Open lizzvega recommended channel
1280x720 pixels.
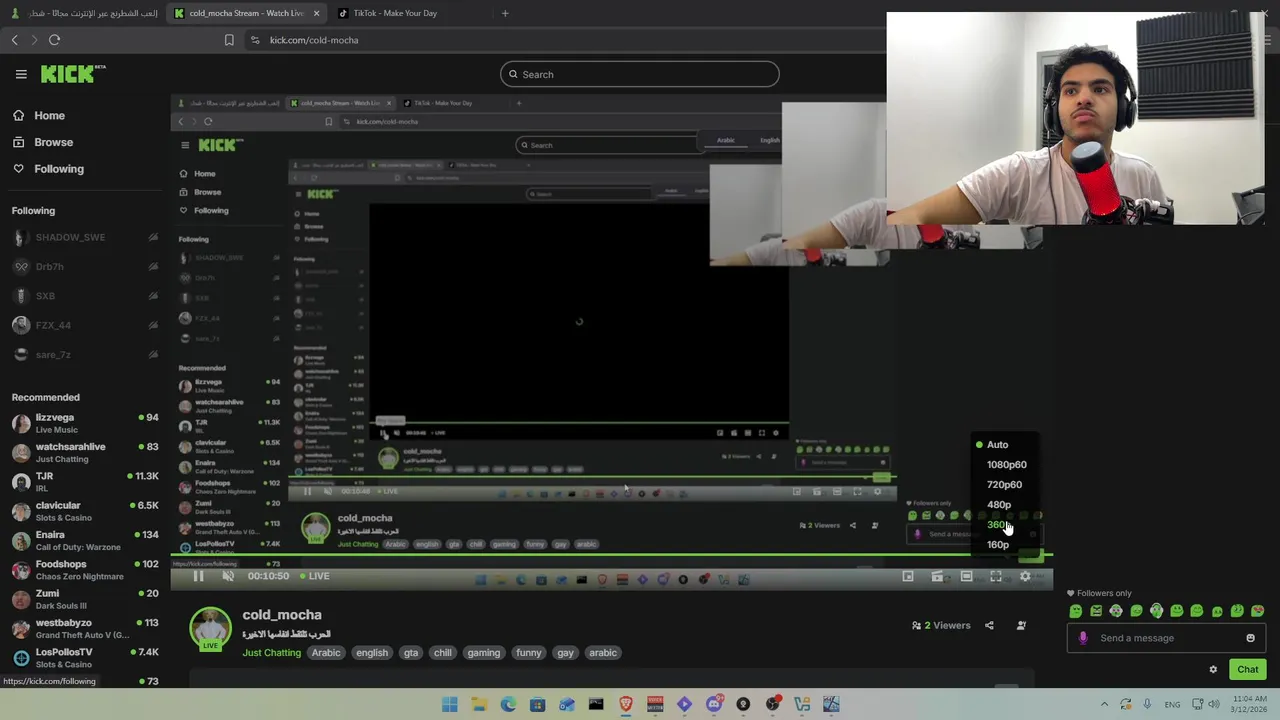point(85,423)
